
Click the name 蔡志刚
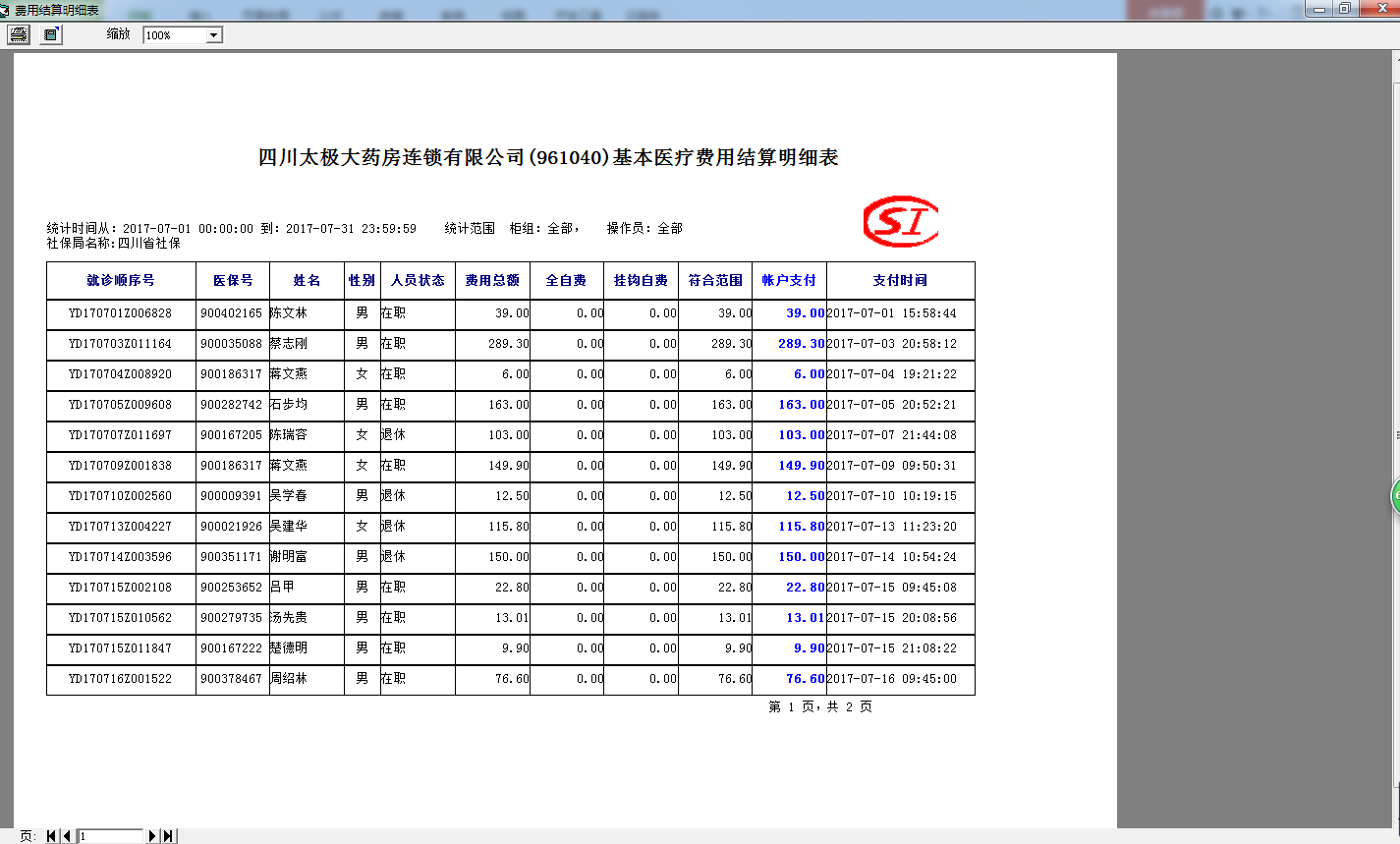point(289,344)
